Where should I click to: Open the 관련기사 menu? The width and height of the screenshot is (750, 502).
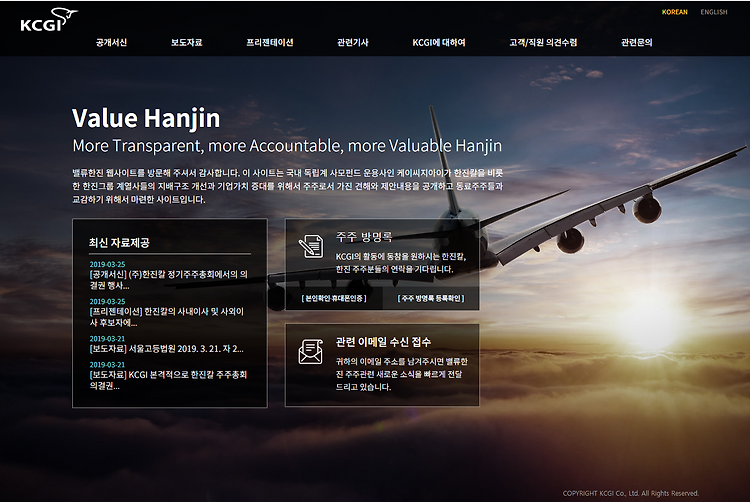[353, 43]
